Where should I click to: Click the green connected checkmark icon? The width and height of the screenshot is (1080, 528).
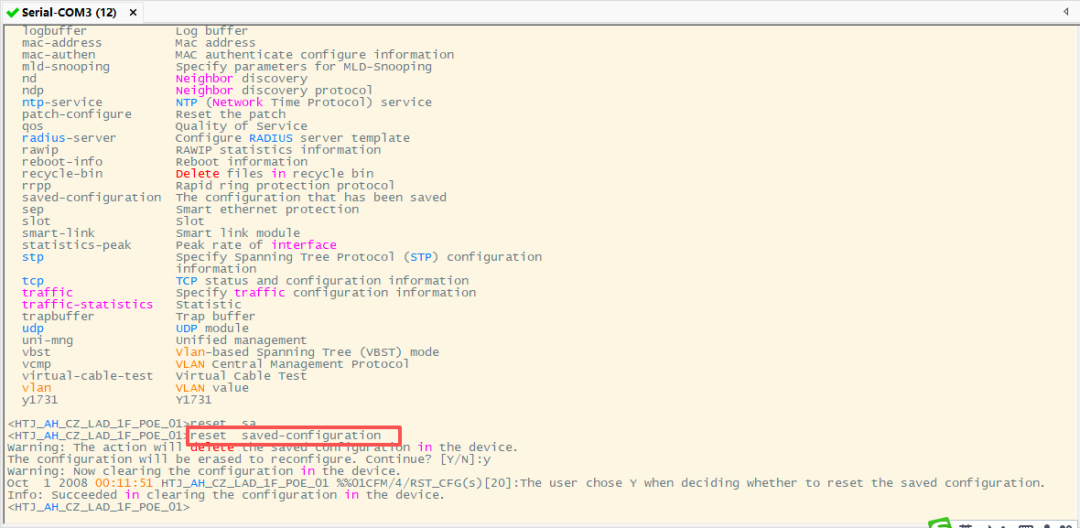pyautogui.click(x=12, y=12)
